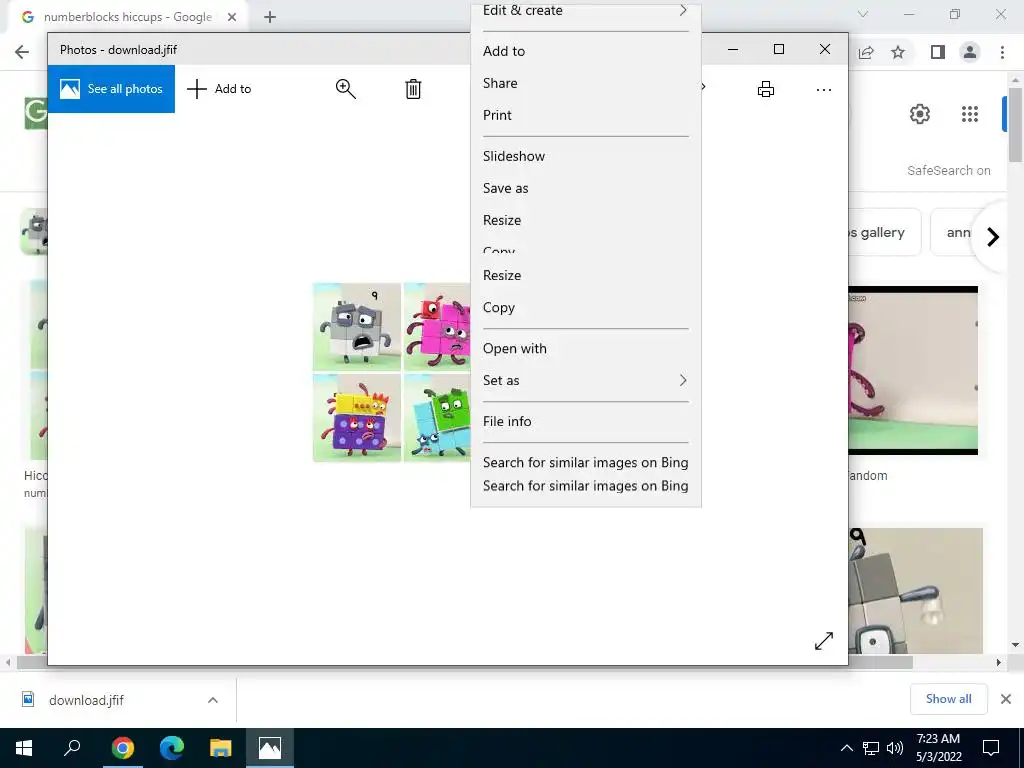Open the Photos three-dots more menu
The image size is (1024, 768).
(x=824, y=89)
